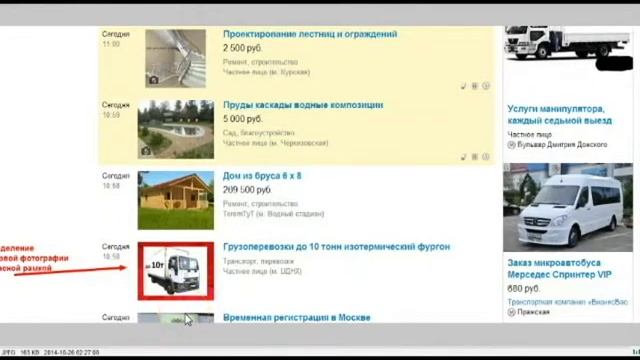Click the category Сад, благоустройство
Screen dimensions: 640x360
[x=259, y=133]
